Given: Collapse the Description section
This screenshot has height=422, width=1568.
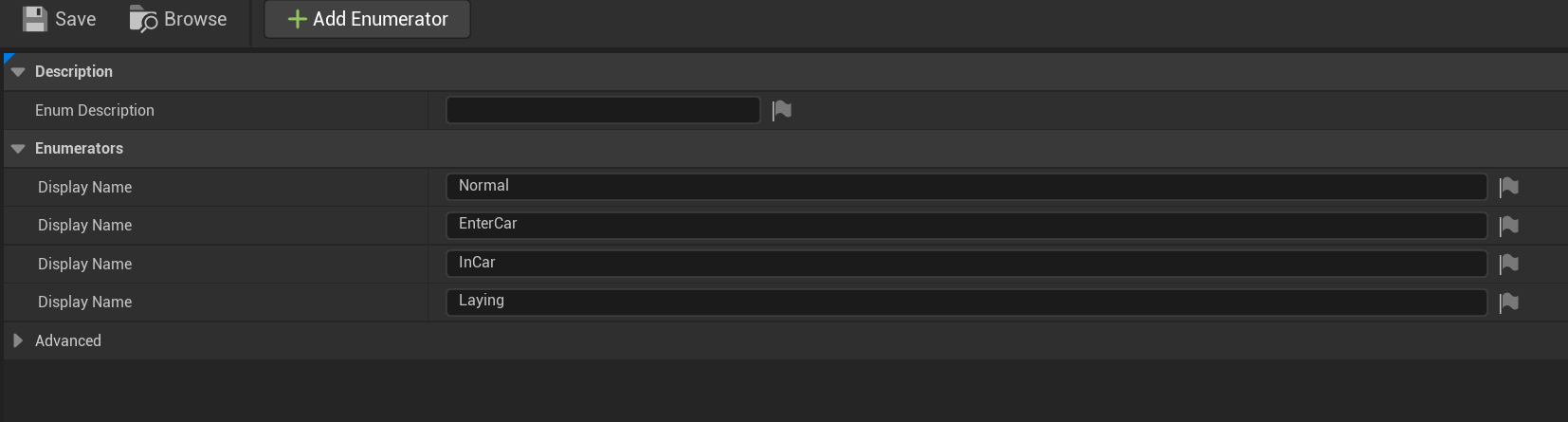Looking at the screenshot, I should coord(18,72).
